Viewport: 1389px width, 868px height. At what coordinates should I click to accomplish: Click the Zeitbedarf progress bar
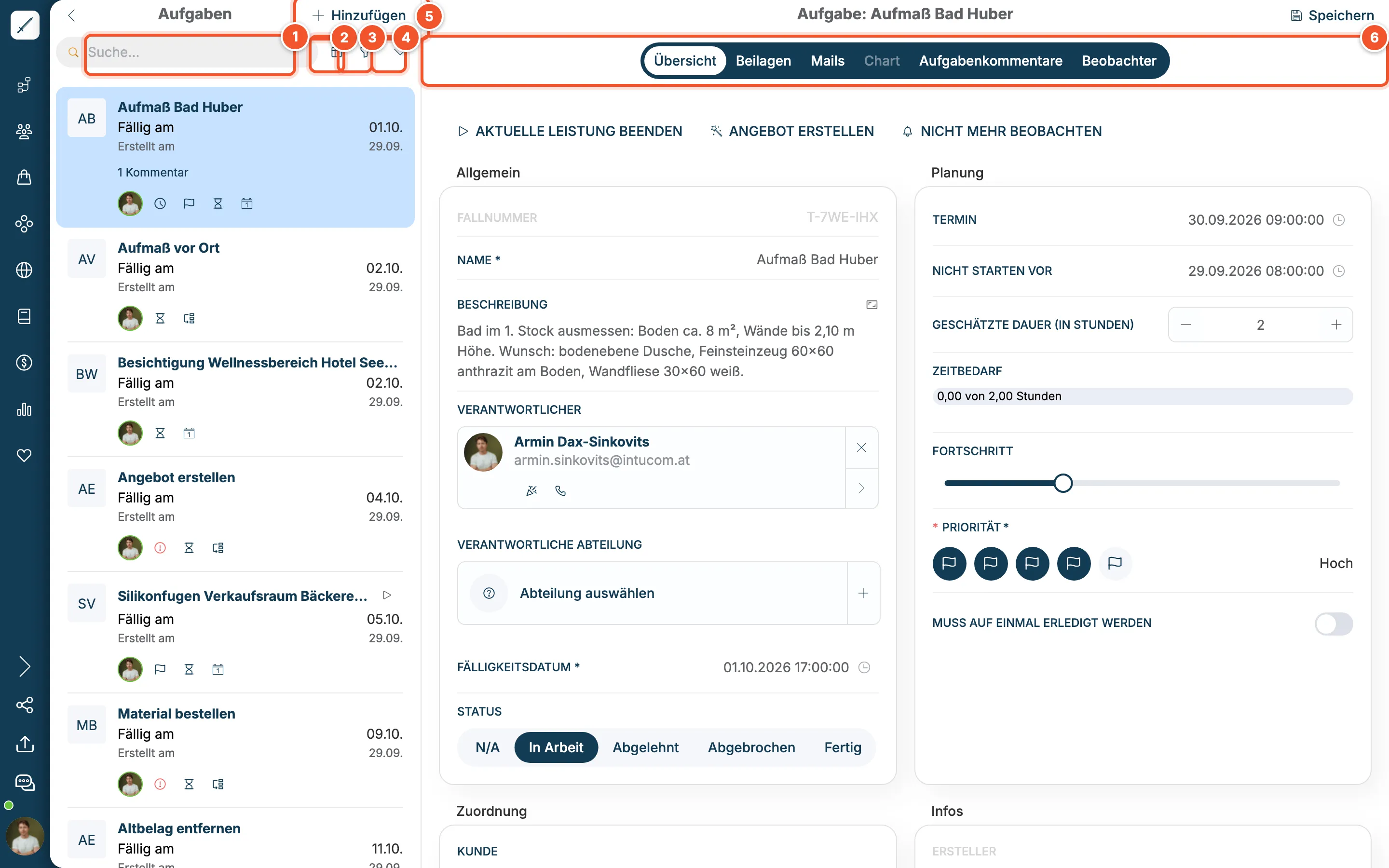[1143, 396]
